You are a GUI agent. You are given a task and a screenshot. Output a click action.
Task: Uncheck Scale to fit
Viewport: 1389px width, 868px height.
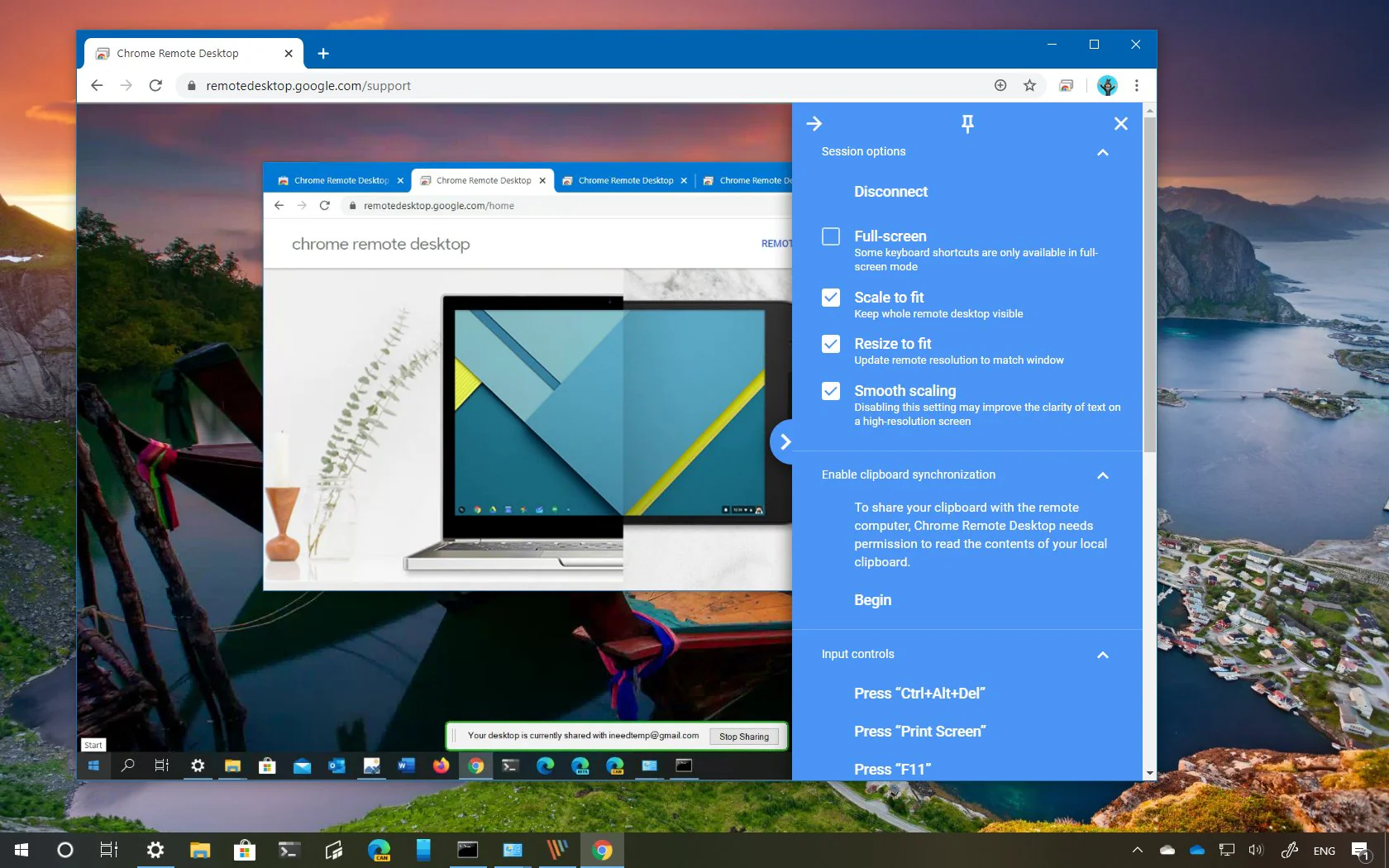[x=830, y=298]
